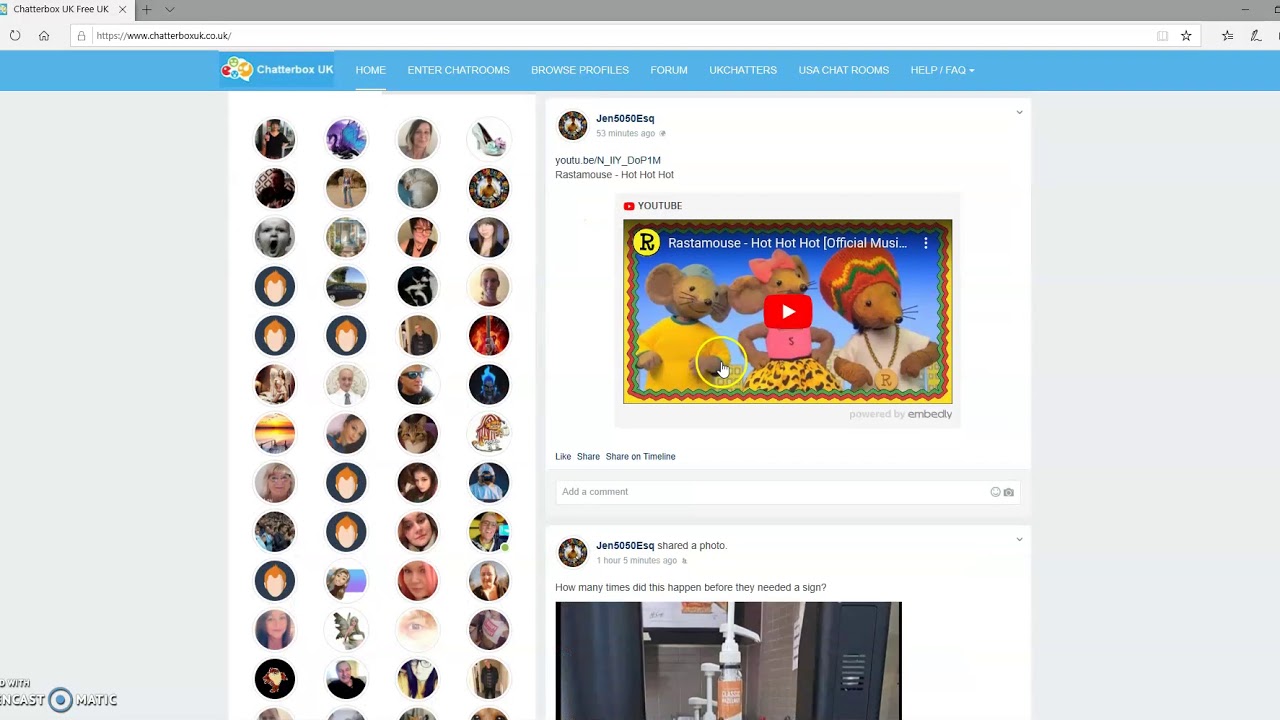Open the carousel profile avatar

pyautogui.click(x=489, y=433)
